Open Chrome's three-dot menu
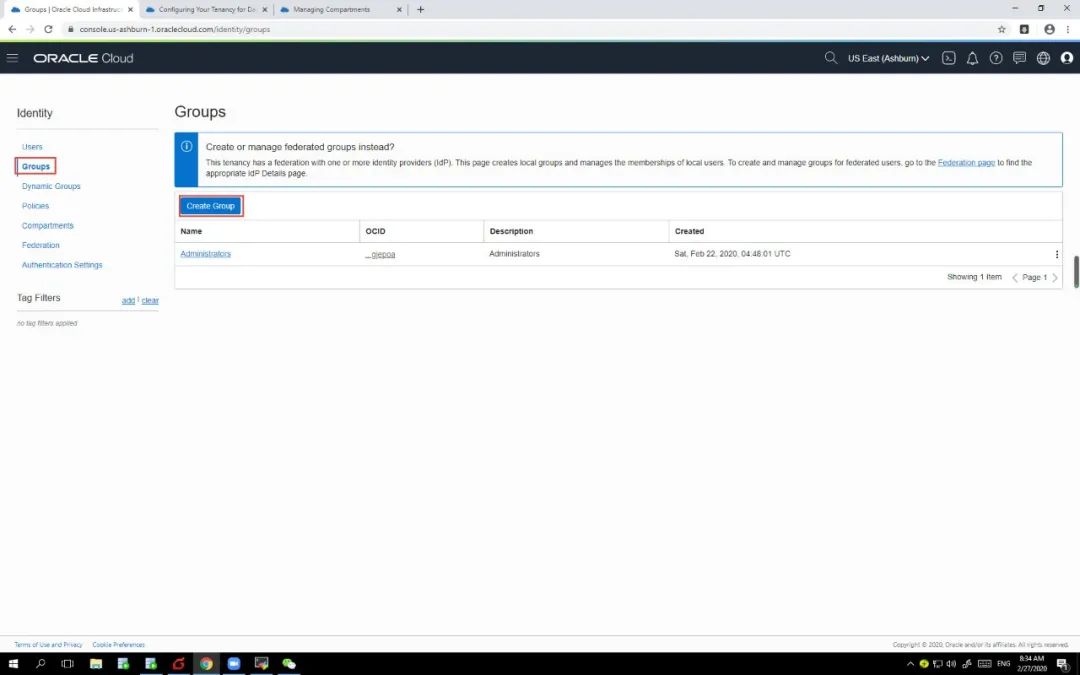 [1068, 29]
